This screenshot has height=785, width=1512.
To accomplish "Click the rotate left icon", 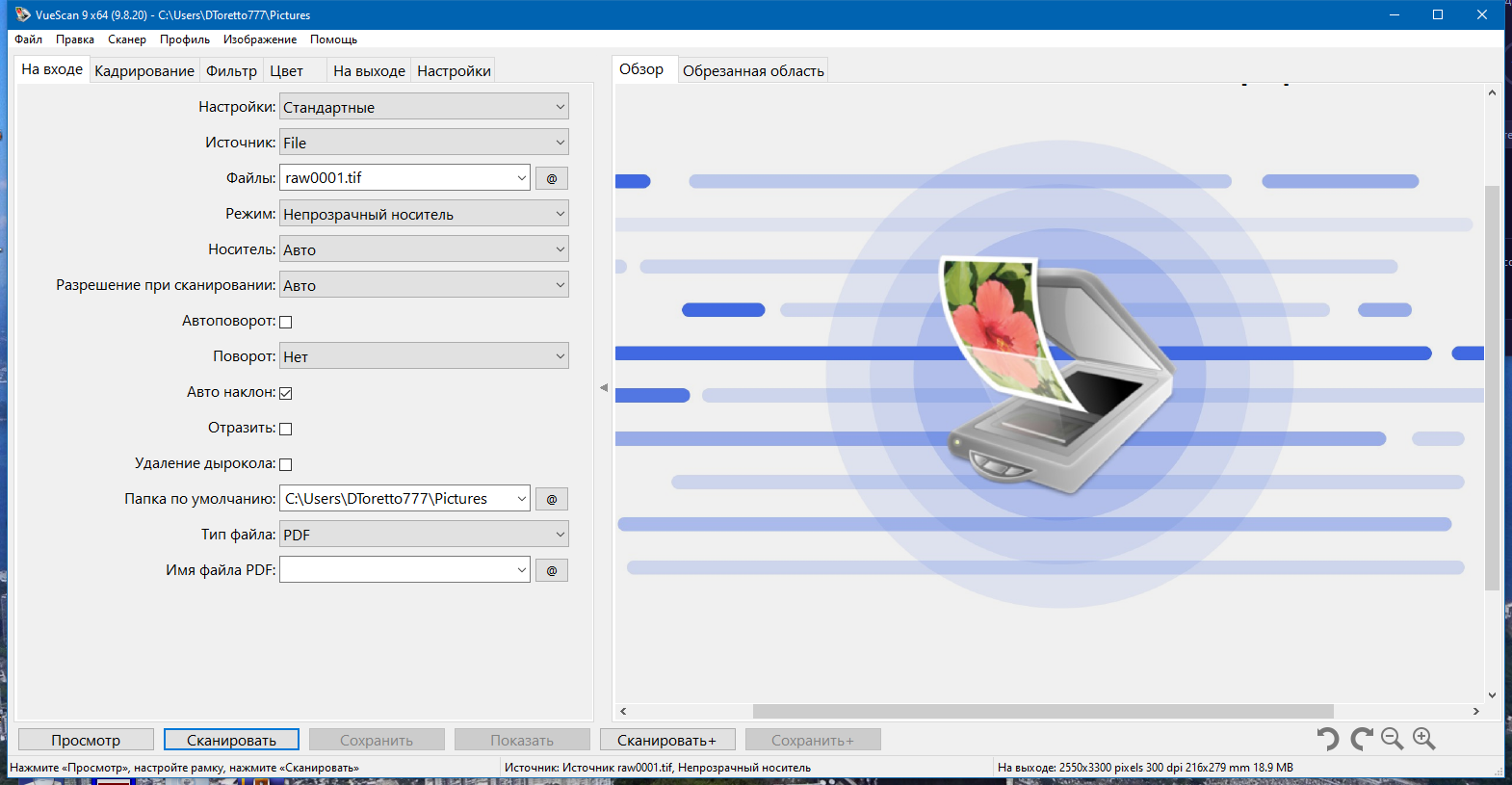I will [x=1328, y=739].
